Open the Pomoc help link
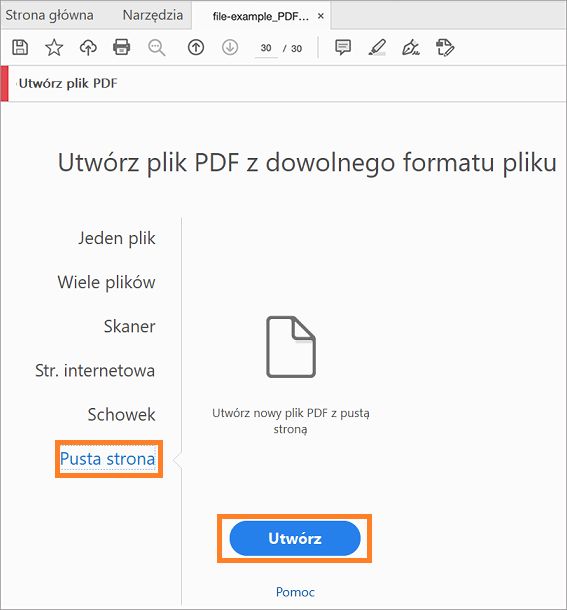This screenshot has width=567, height=610. click(x=295, y=592)
